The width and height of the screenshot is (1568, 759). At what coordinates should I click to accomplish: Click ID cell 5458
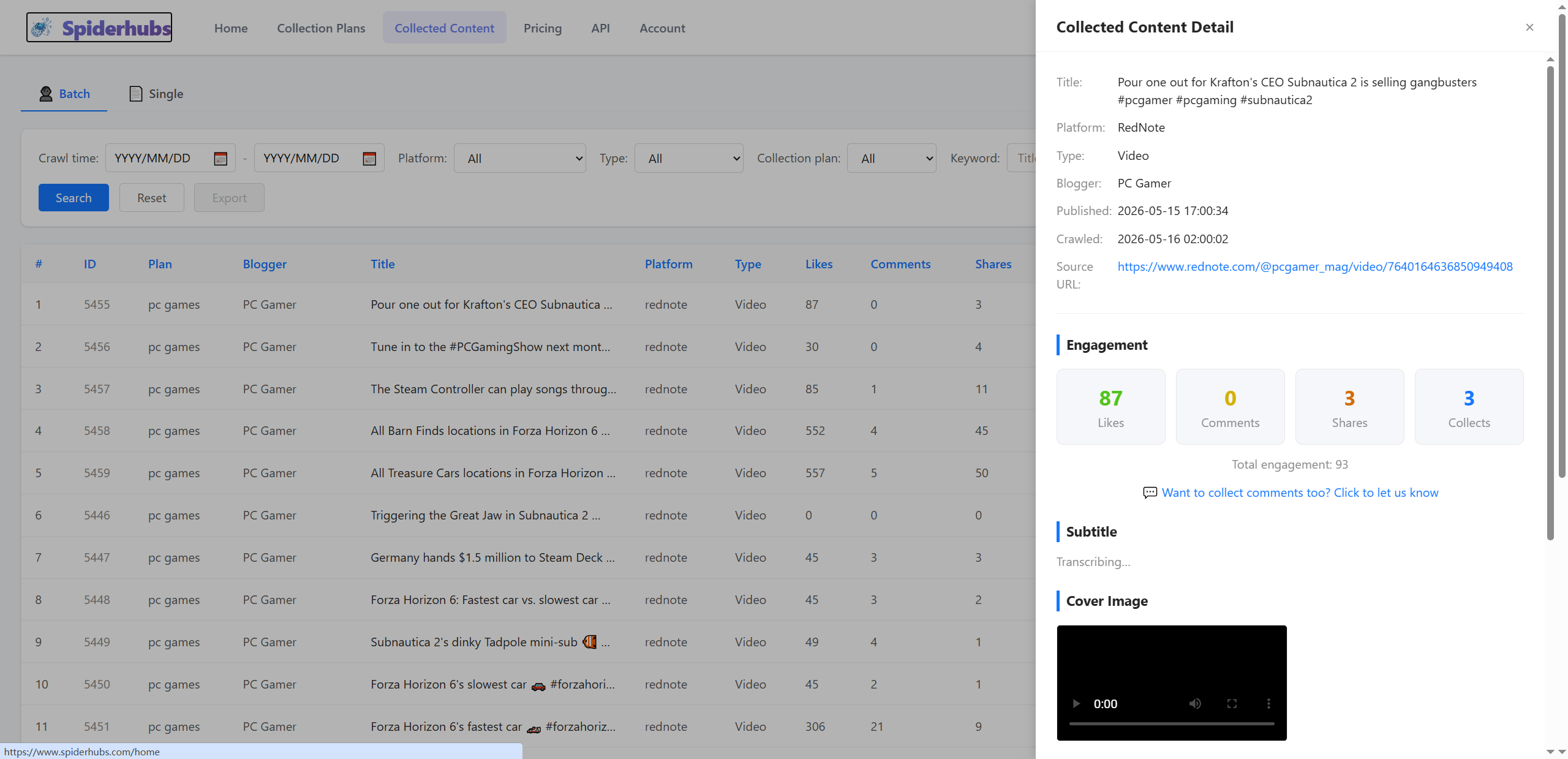(x=97, y=431)
